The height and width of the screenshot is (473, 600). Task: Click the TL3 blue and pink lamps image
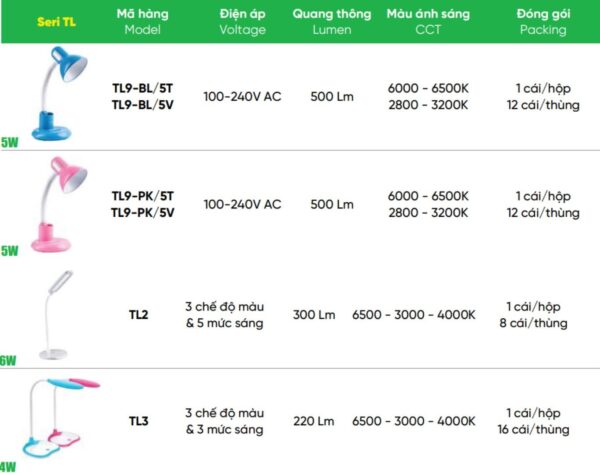pyautogui.click(x=61, y=418)
